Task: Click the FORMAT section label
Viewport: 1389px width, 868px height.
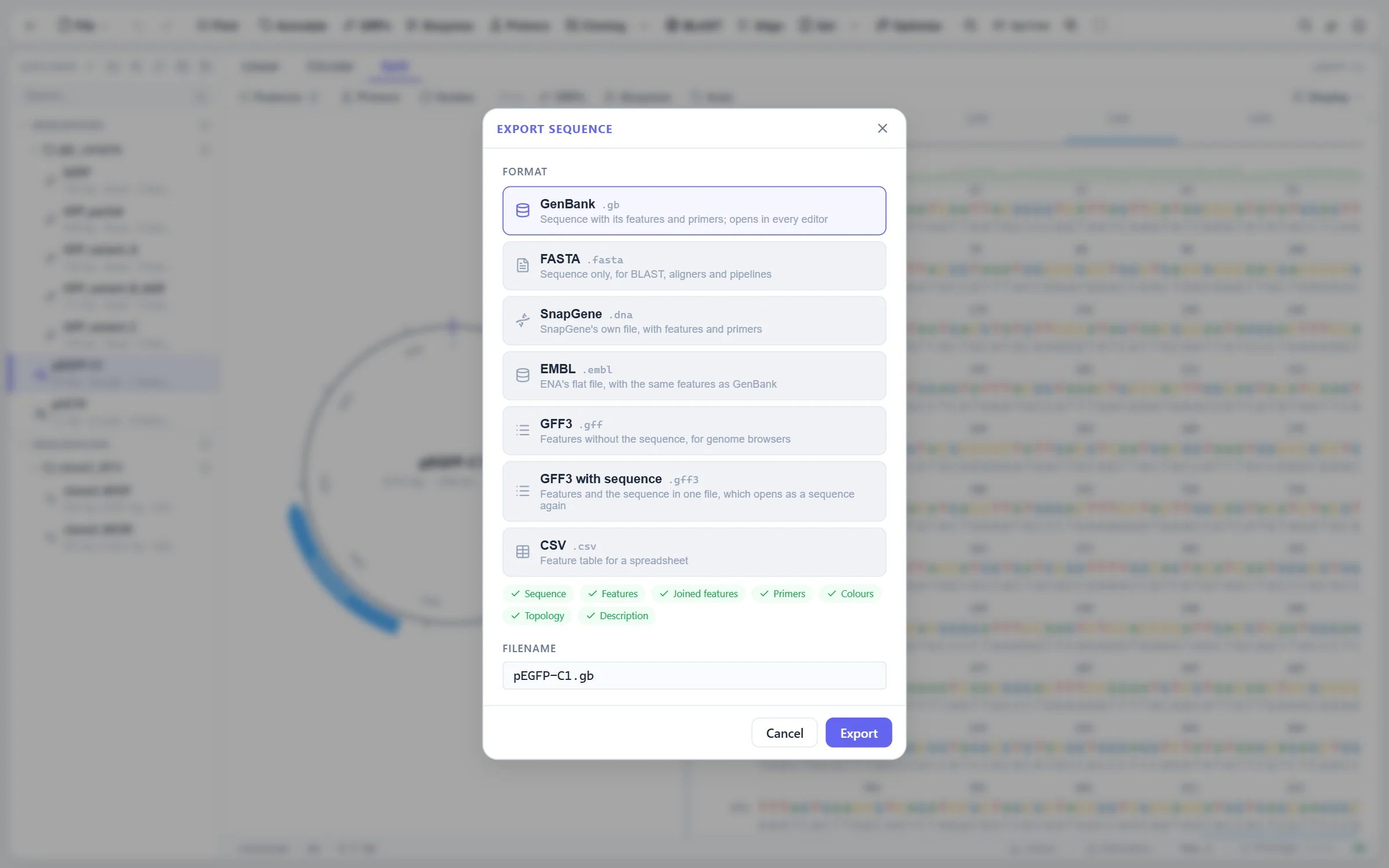Action: (524, 172)
